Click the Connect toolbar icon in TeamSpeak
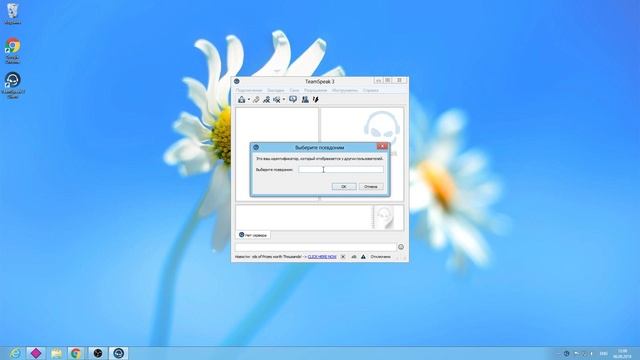Screen dimensions: 640x360 coord(242,99)
